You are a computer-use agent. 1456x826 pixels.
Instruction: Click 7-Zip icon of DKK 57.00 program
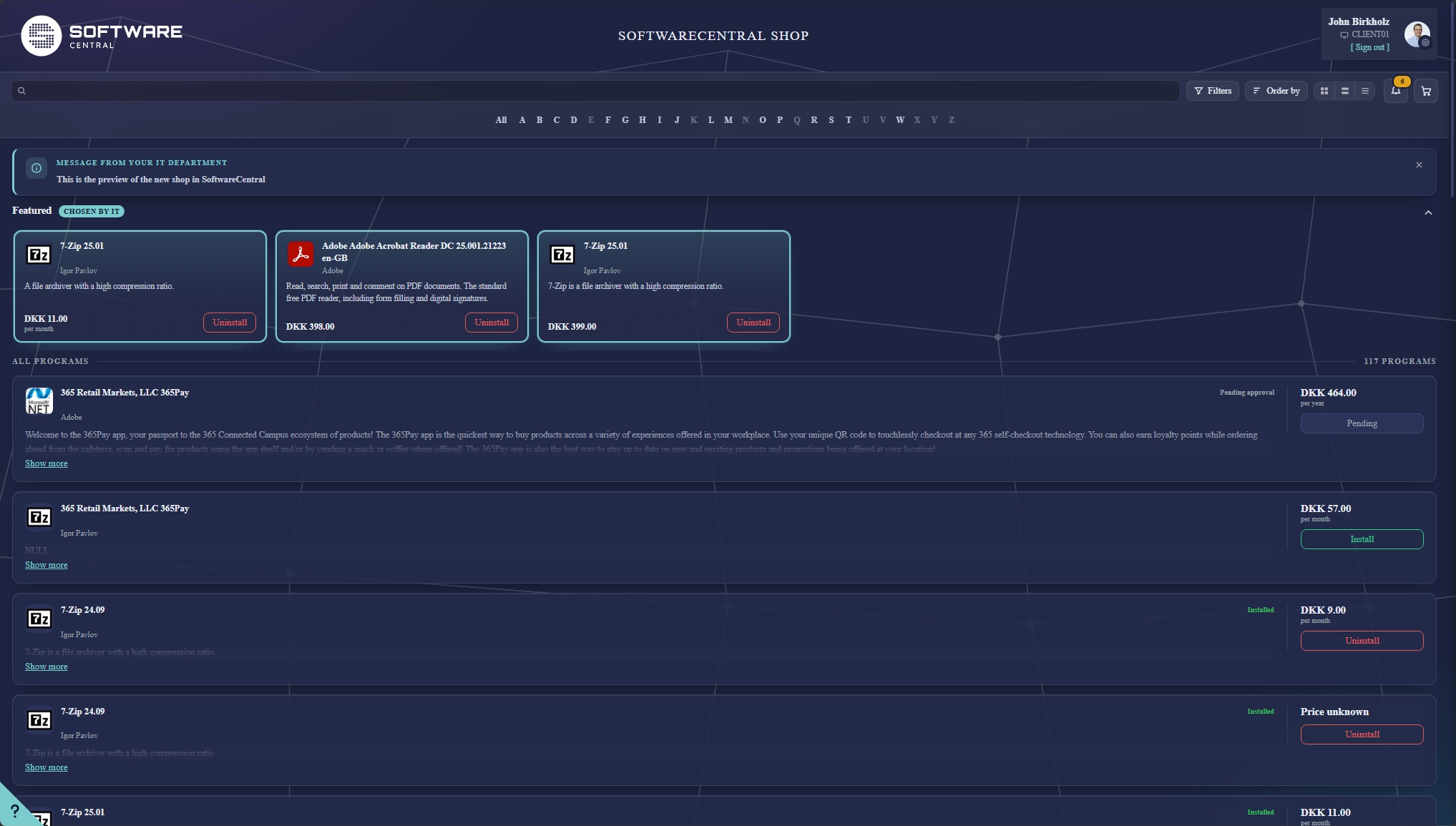(x=39, y=517)
